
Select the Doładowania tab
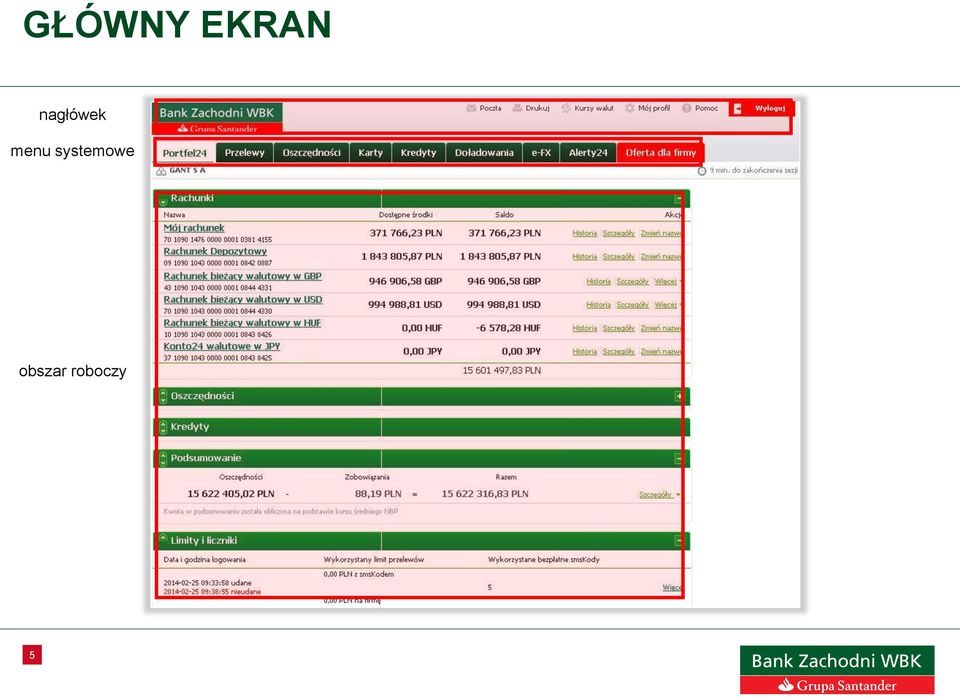coord(484,153)
